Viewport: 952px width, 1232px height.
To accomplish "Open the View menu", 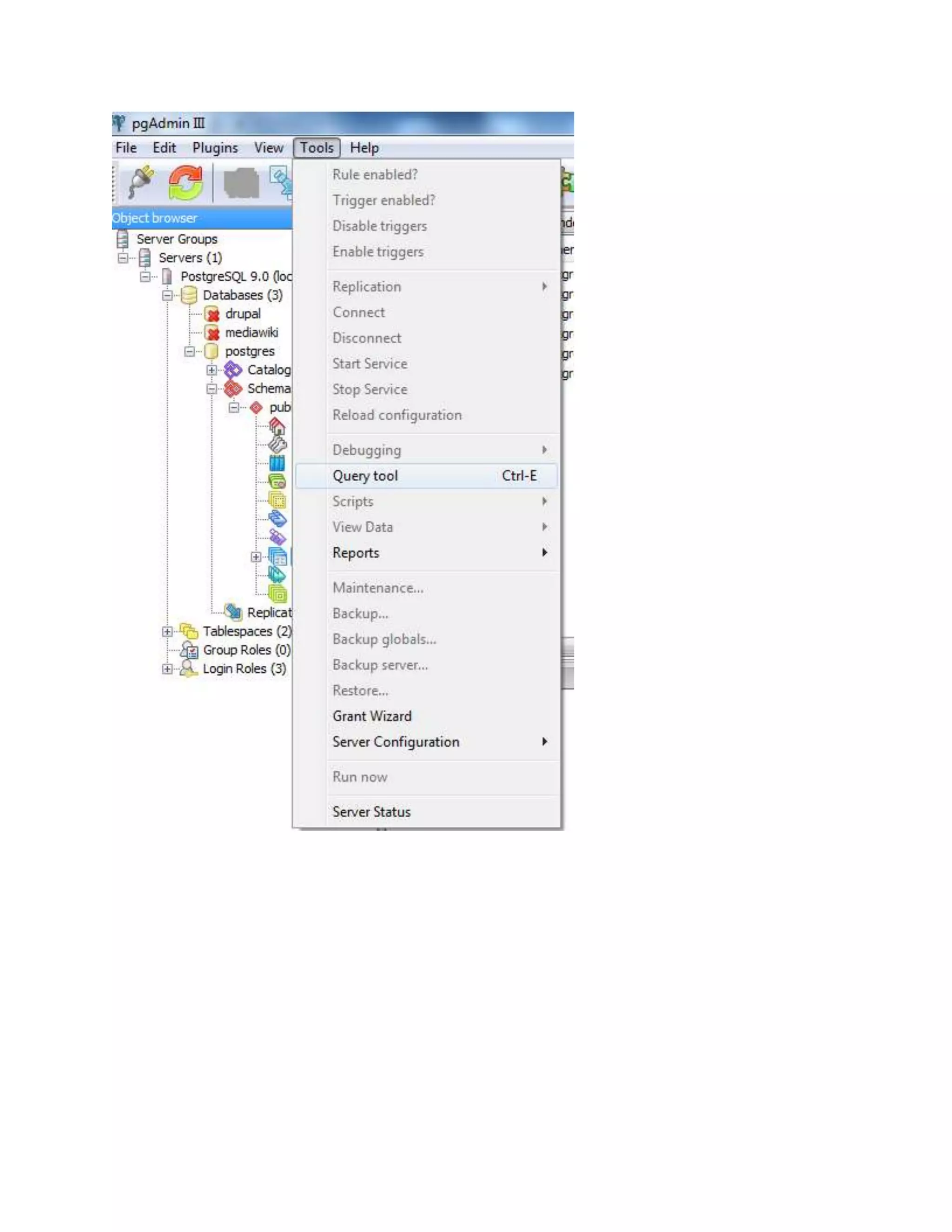I will [x=269, y=148].
